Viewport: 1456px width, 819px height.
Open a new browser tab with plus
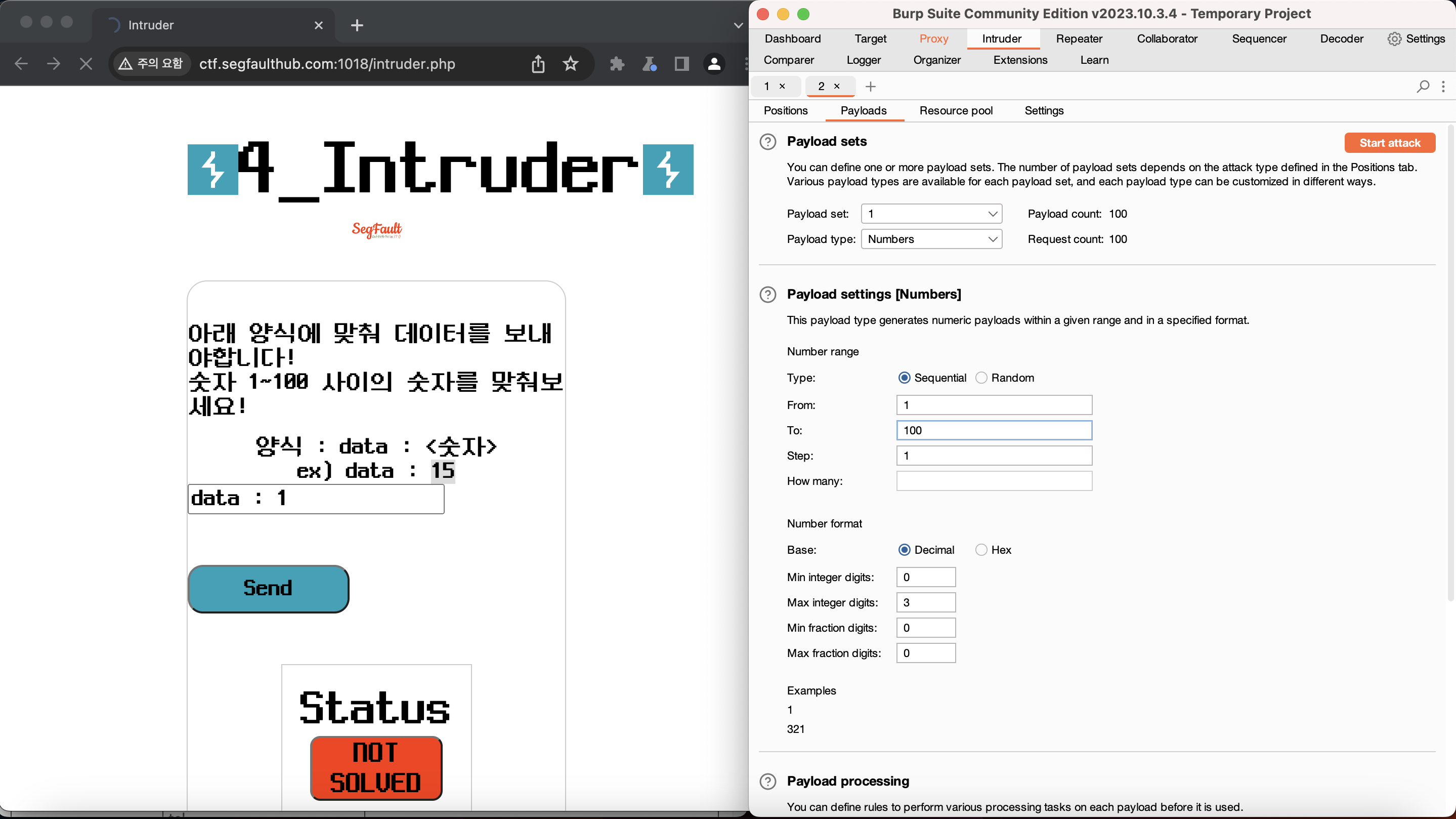[x=357, y=25]
